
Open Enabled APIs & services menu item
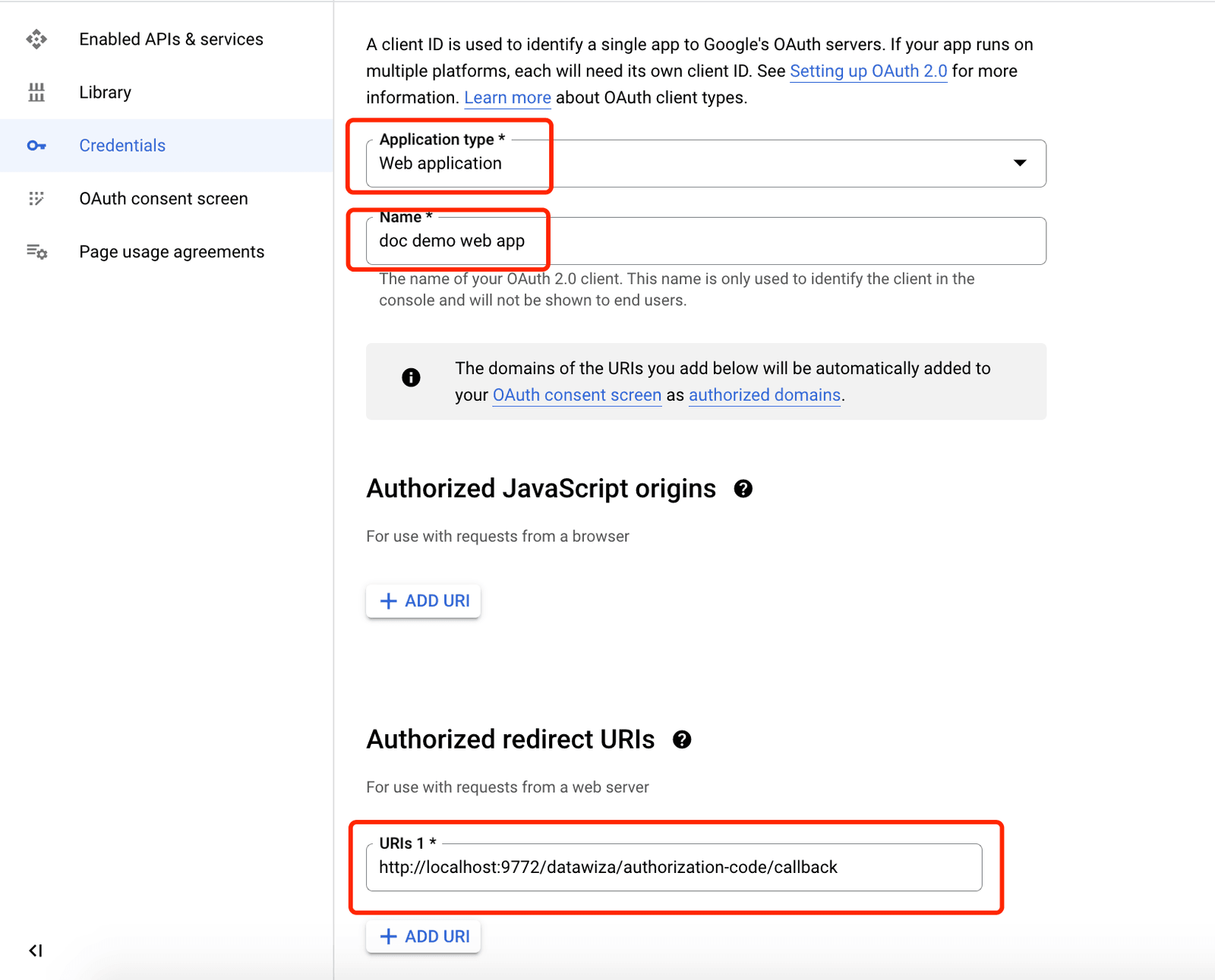167,39
